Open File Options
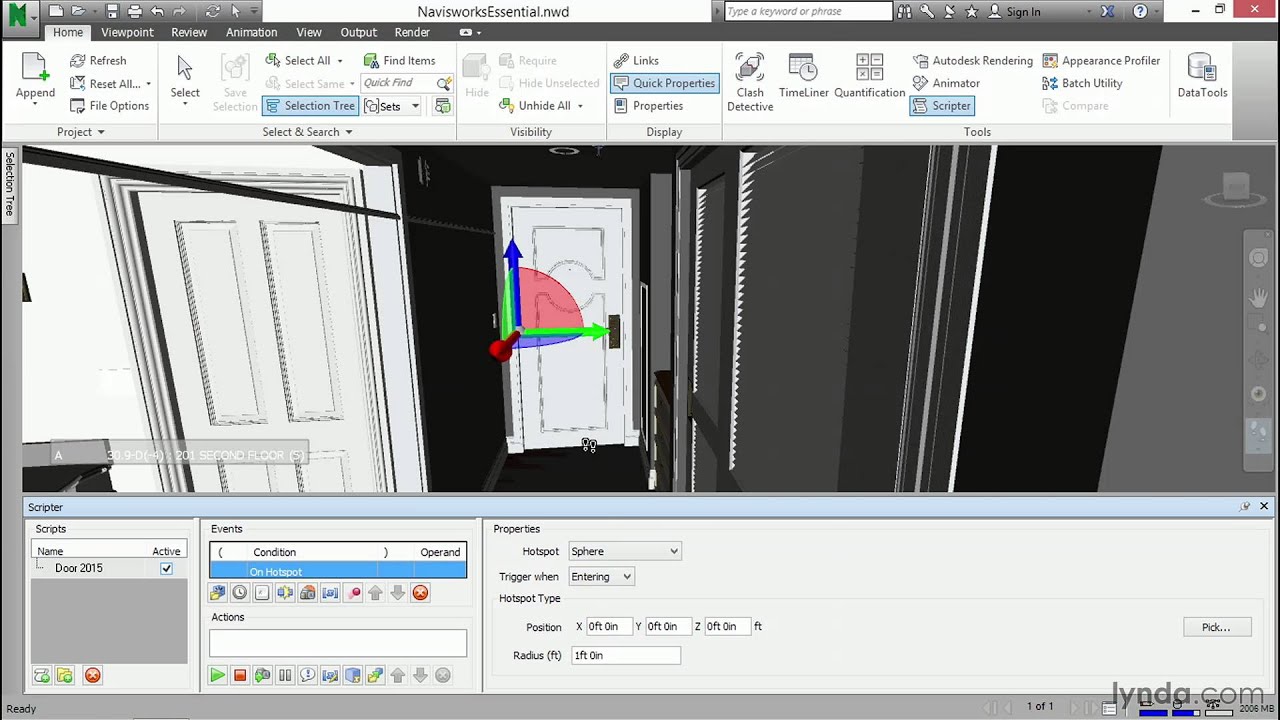Image resolution: width=1280 pixels, height=720 pixels. pos(110,106)
